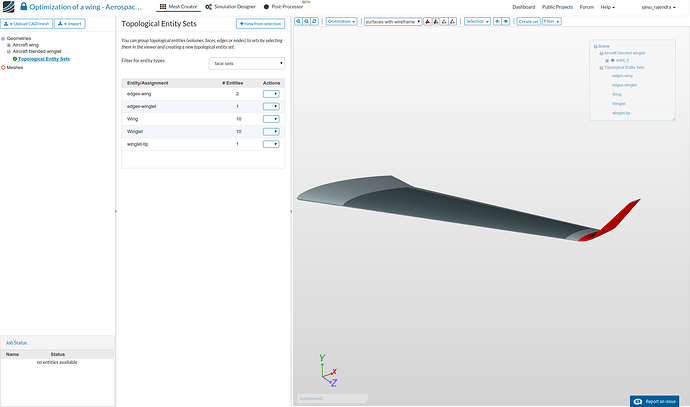Select the fourth red pick-mode icon in toolbar
Image resolution: width=690 pixels, height=407 pixels.
click(452, 21)
